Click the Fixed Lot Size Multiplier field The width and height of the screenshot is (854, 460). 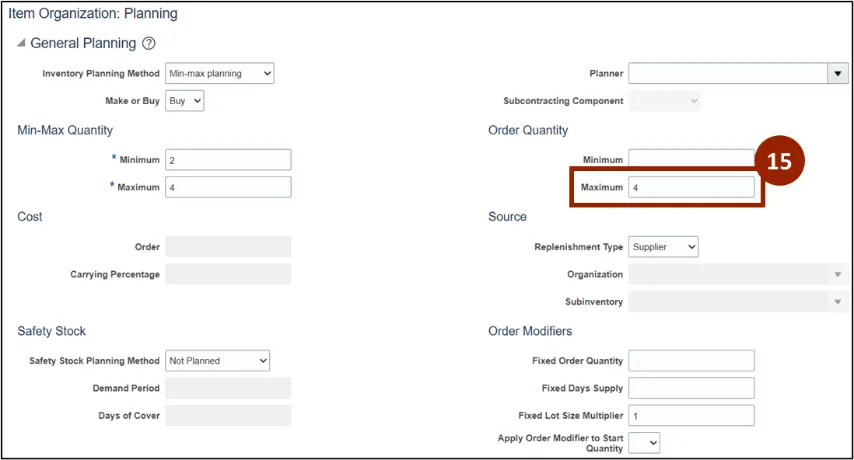691,415
